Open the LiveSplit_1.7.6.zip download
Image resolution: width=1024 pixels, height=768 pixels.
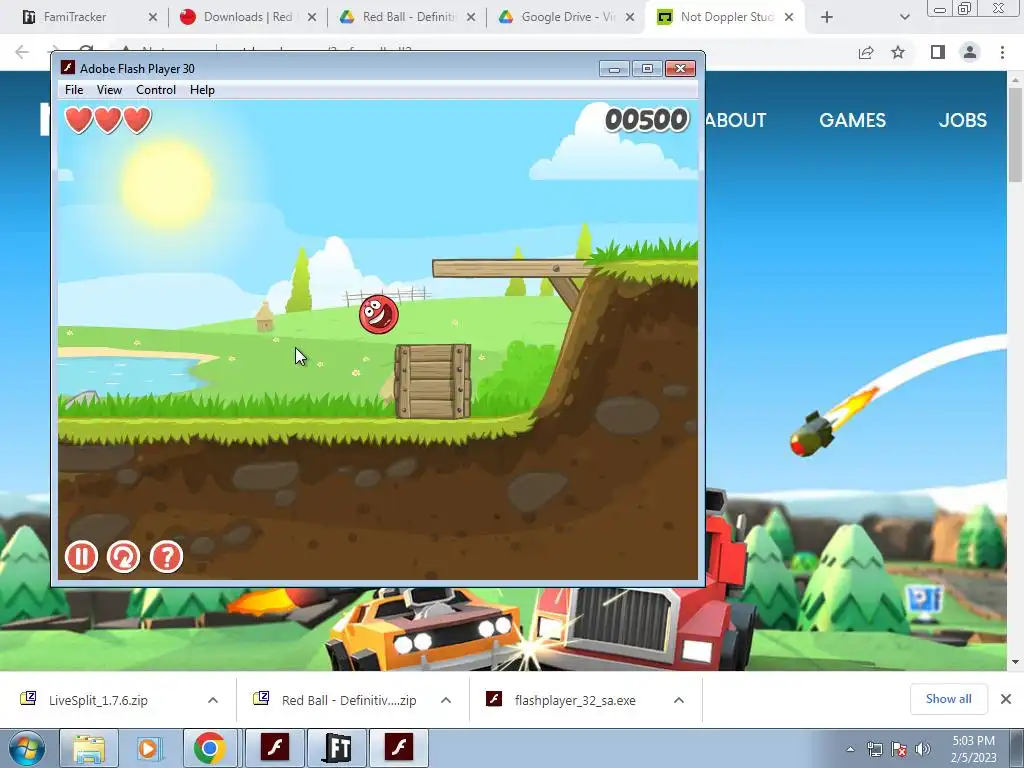[x=98, y=700]
